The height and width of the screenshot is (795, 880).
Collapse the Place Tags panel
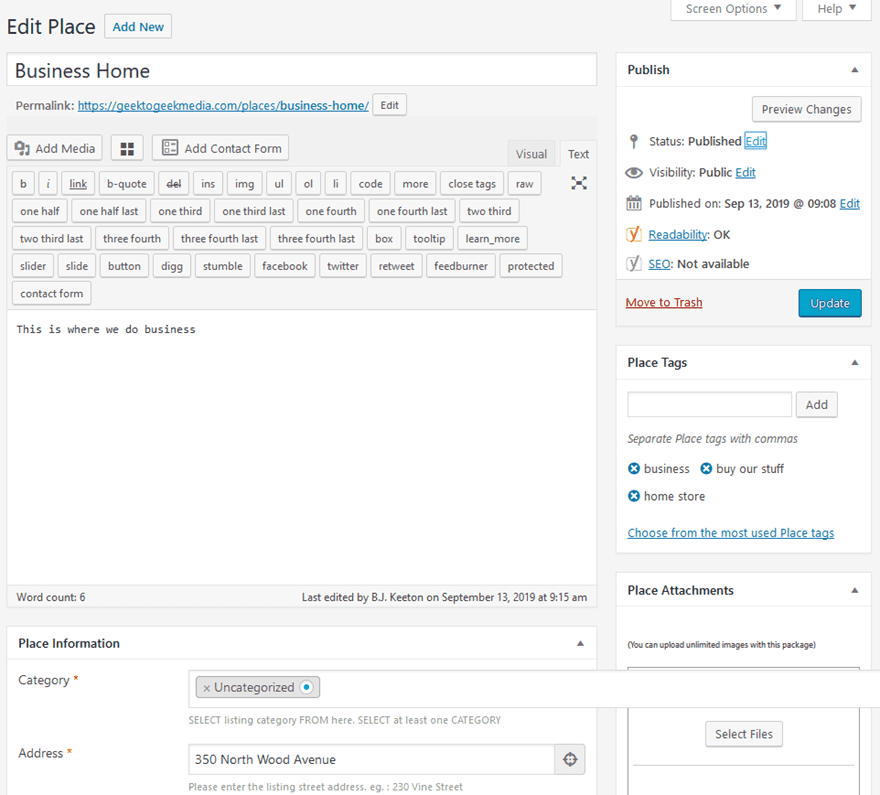tap(855, 362)
